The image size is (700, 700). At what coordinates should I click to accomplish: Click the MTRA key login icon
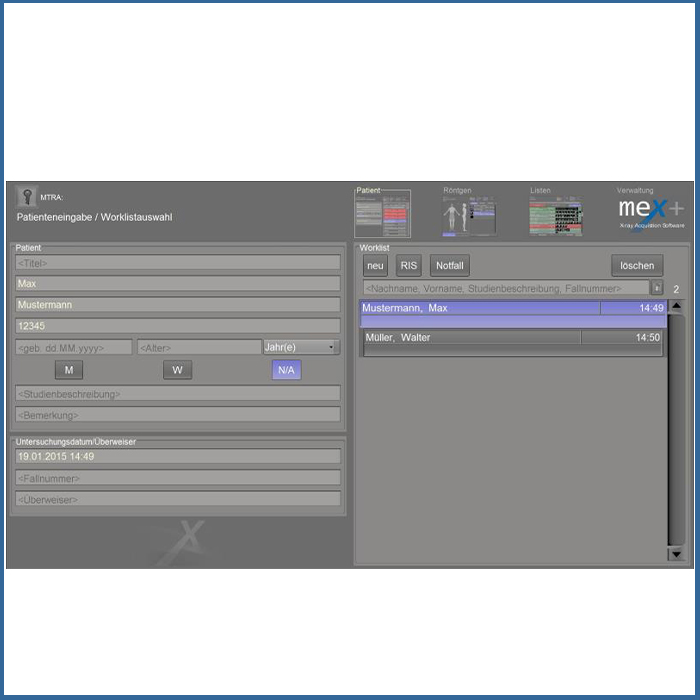[26, 197]
